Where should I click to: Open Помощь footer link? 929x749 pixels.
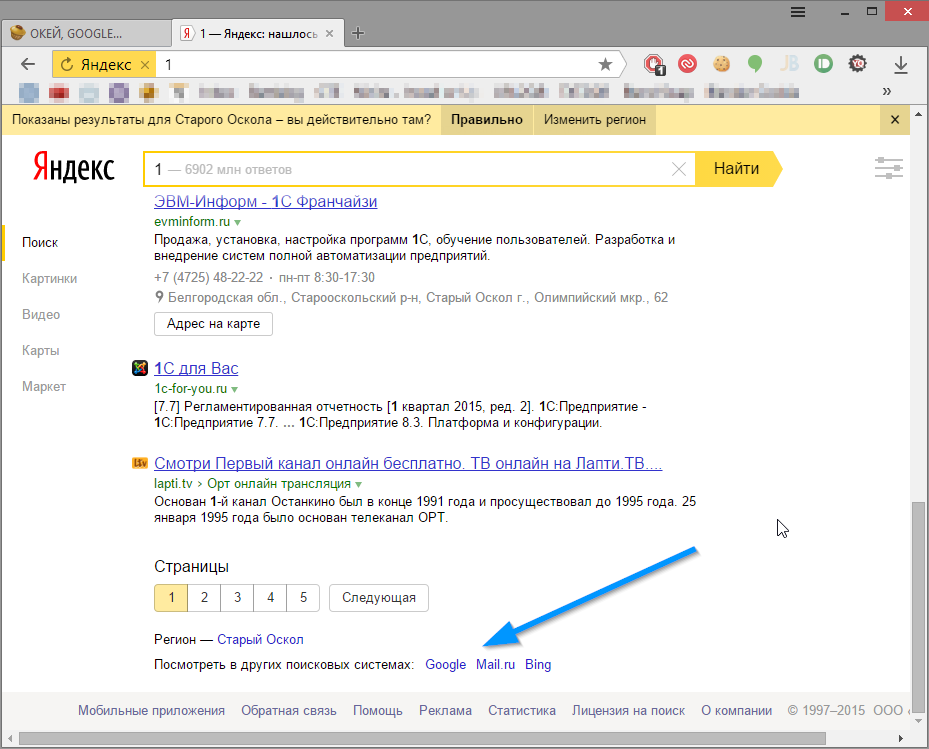[x=377, y=710]
